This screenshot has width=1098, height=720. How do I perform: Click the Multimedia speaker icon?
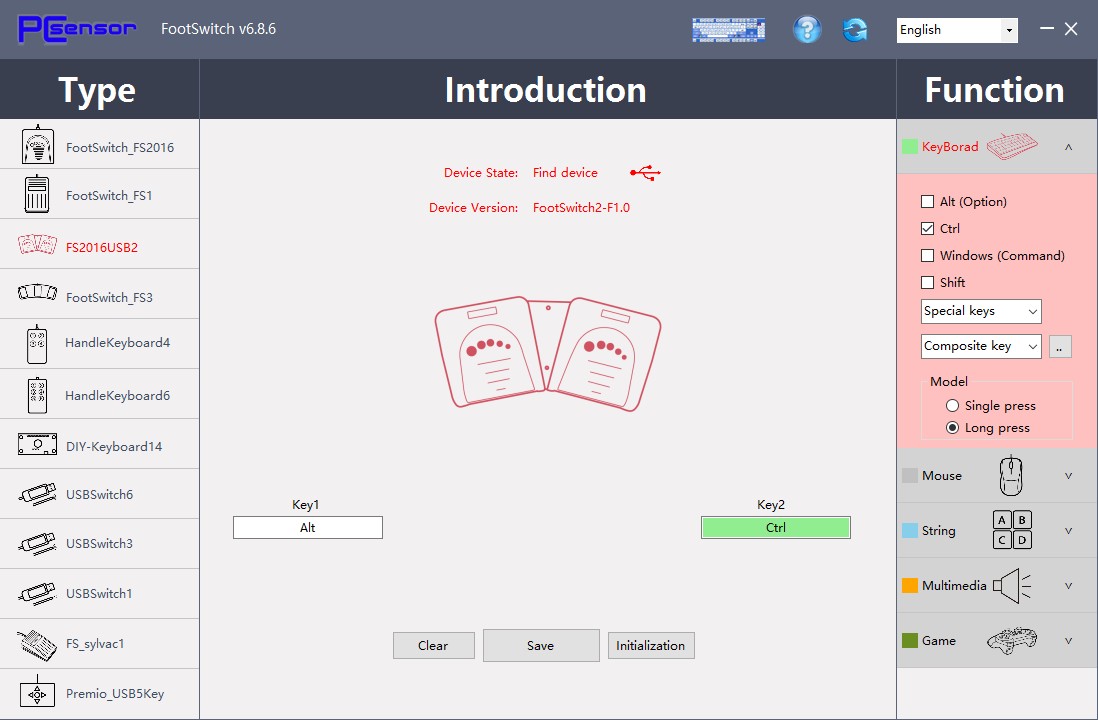tap(1012, 586)
